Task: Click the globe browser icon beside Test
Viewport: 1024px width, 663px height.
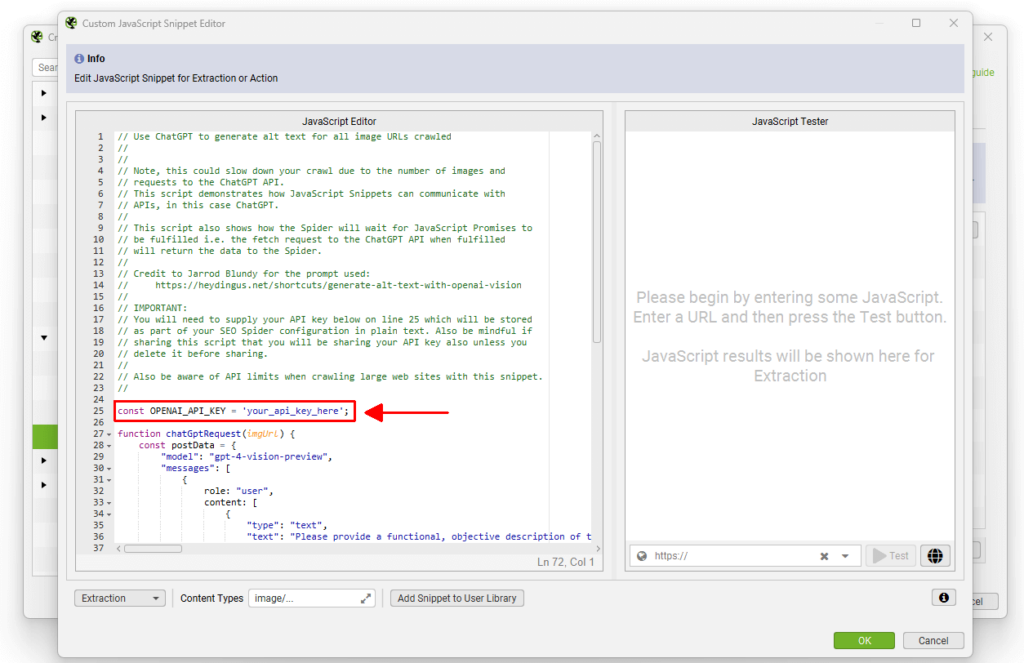Action: pyautogui.click(x=935, y=556)
